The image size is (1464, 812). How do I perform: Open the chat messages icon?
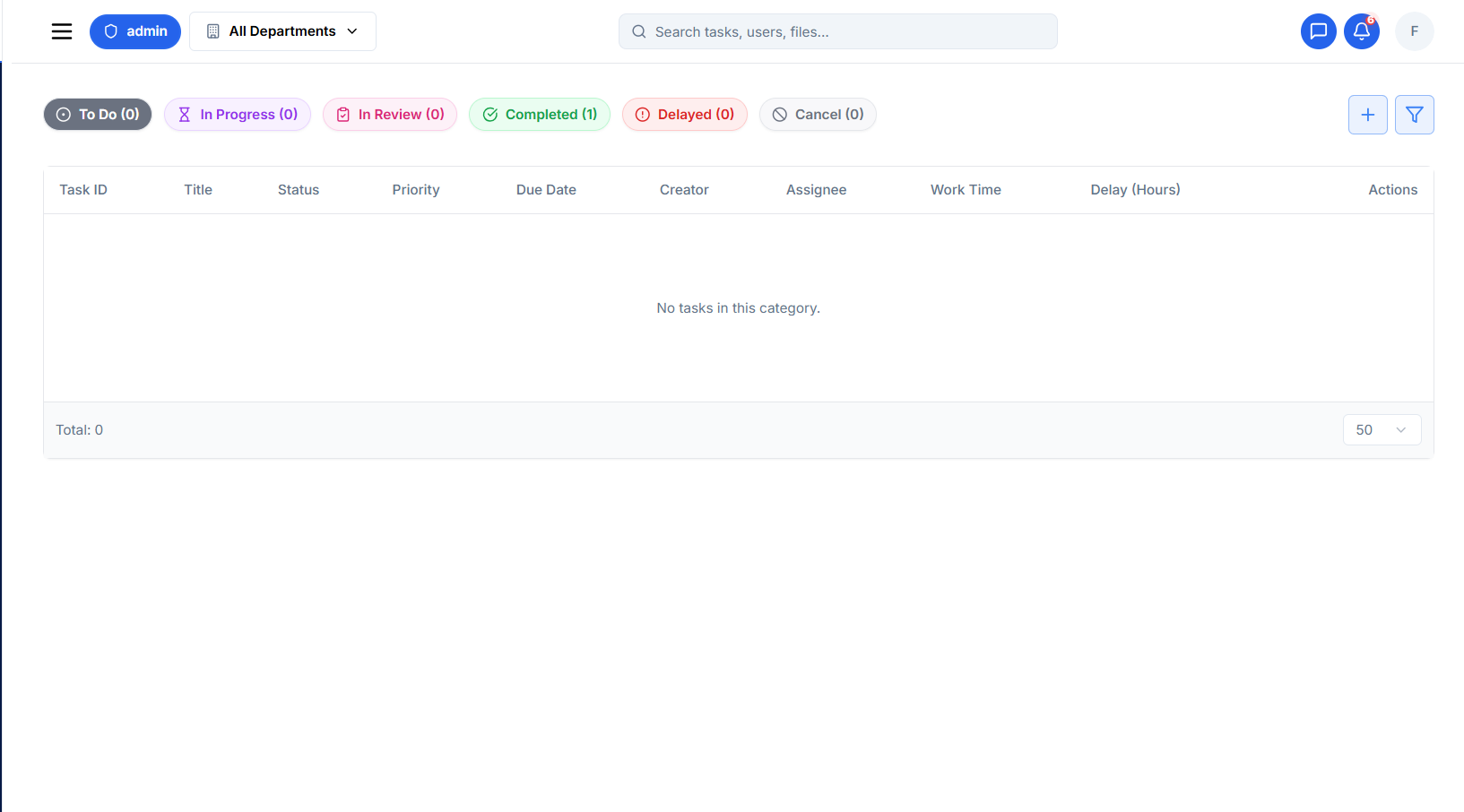tap(1318, 31)
